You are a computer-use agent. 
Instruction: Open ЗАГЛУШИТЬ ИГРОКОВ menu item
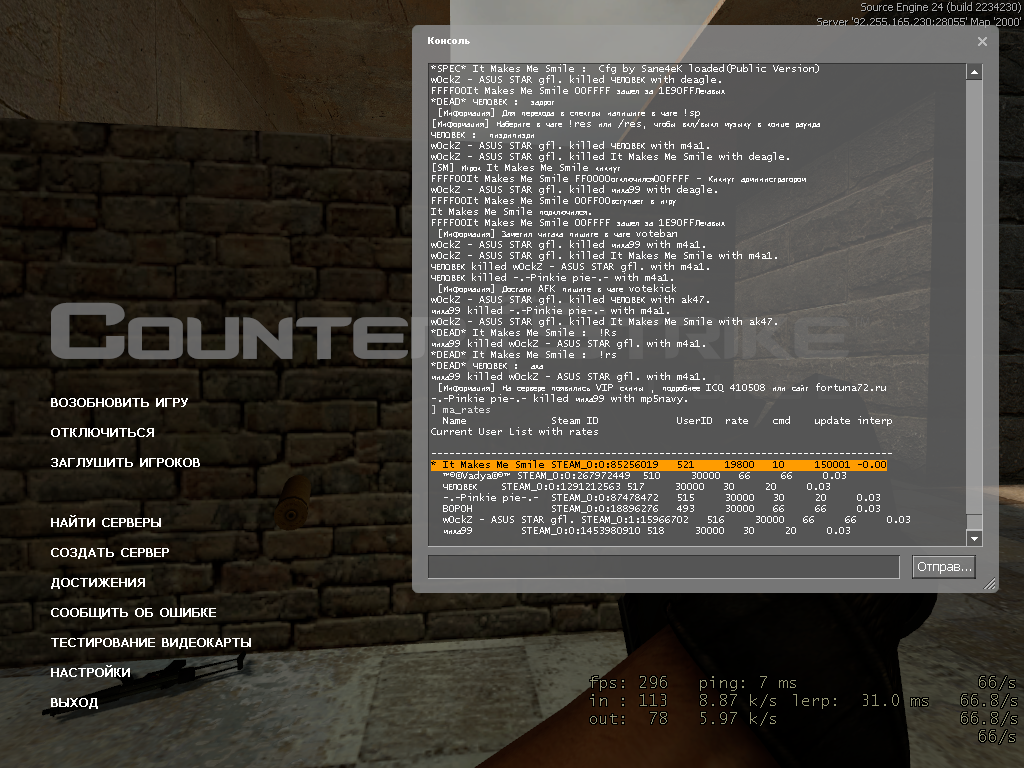point(125,463)
